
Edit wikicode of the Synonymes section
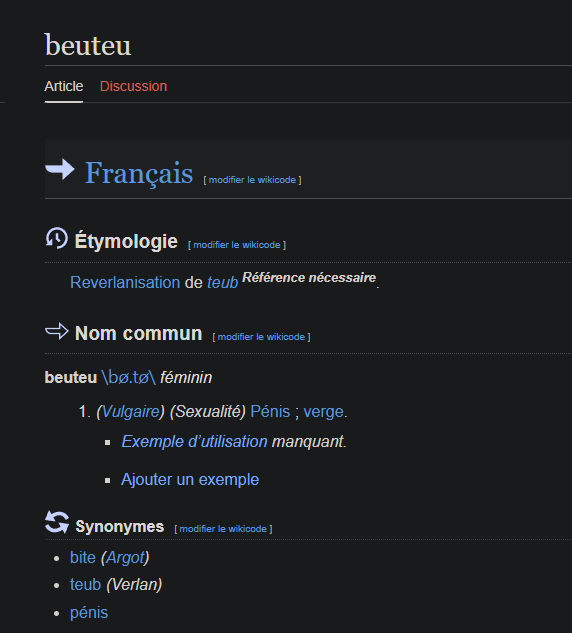click(223, 529)
